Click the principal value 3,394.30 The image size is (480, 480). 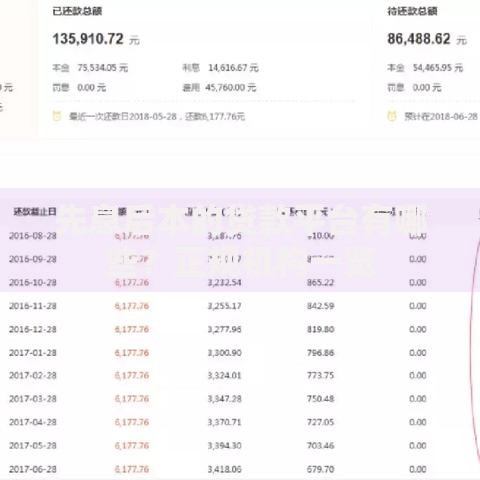tap(224, 445)
